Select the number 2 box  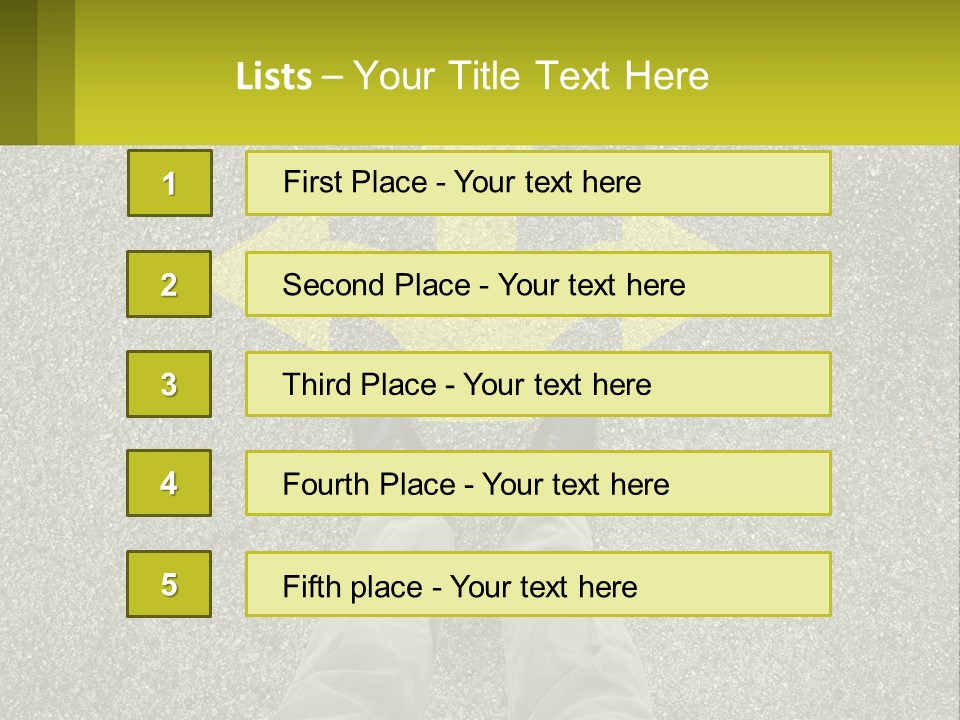point(169,284)
